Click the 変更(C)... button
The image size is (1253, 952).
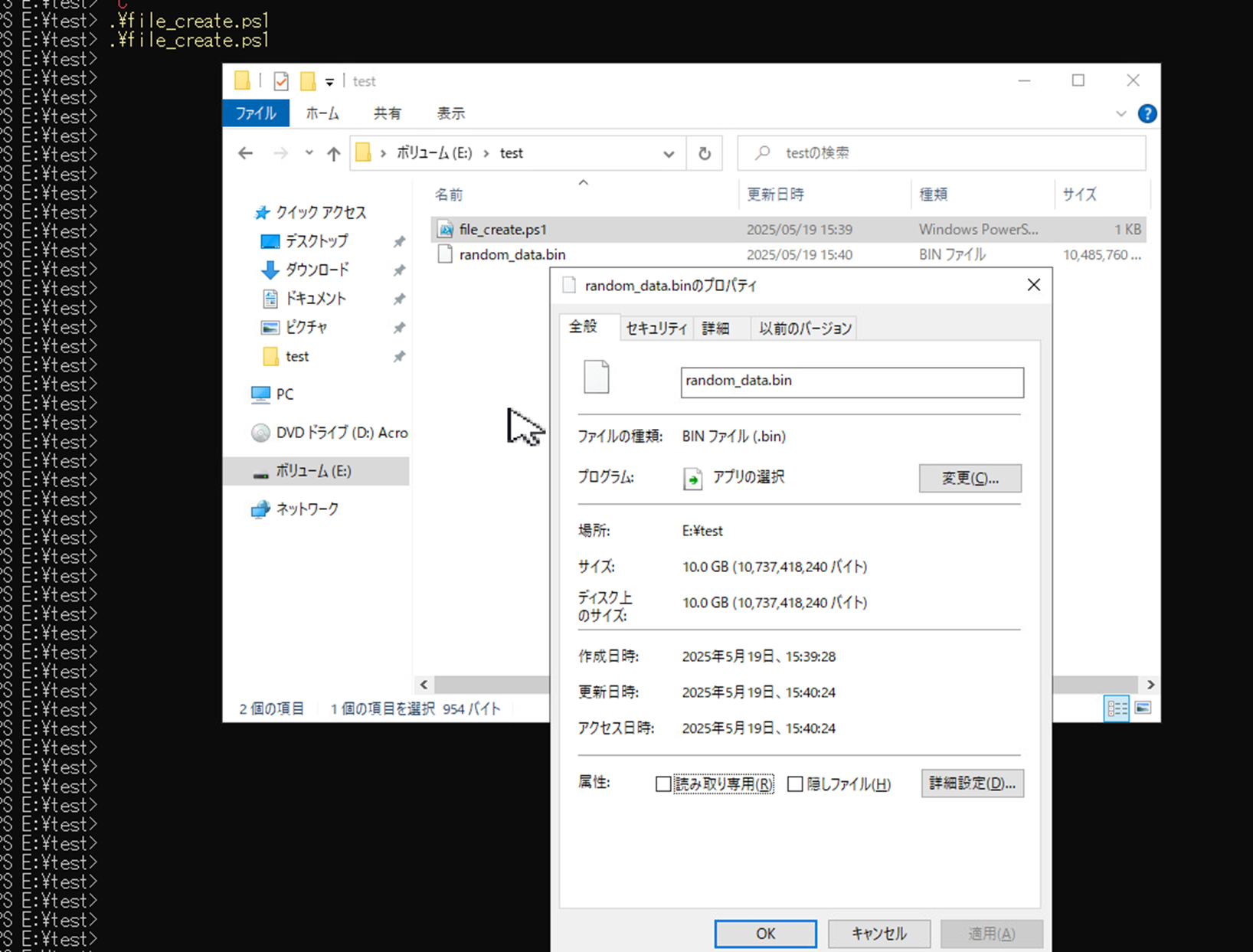(970, 478)
